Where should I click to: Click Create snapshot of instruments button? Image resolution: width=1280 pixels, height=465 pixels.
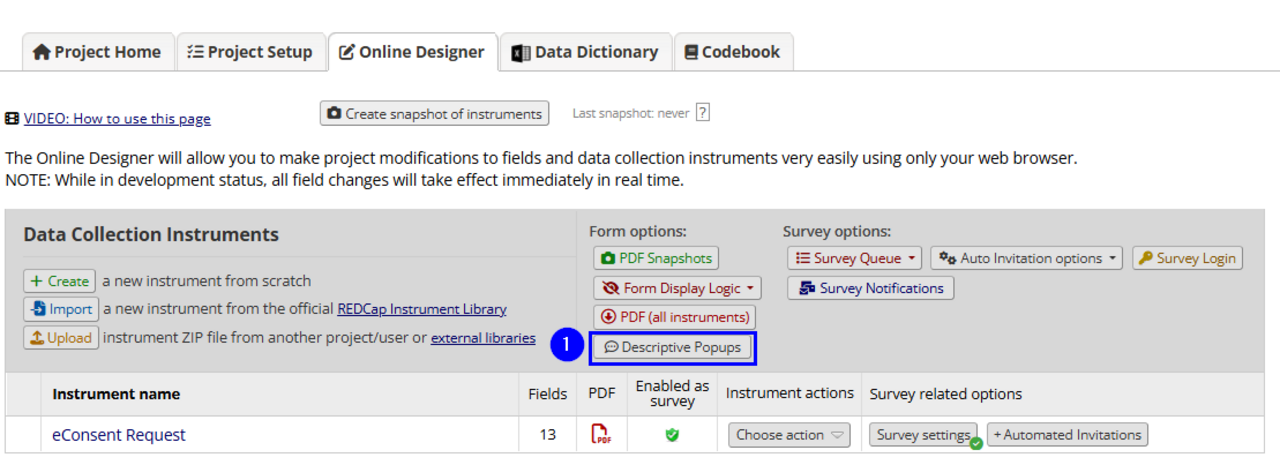pos(435,114)
